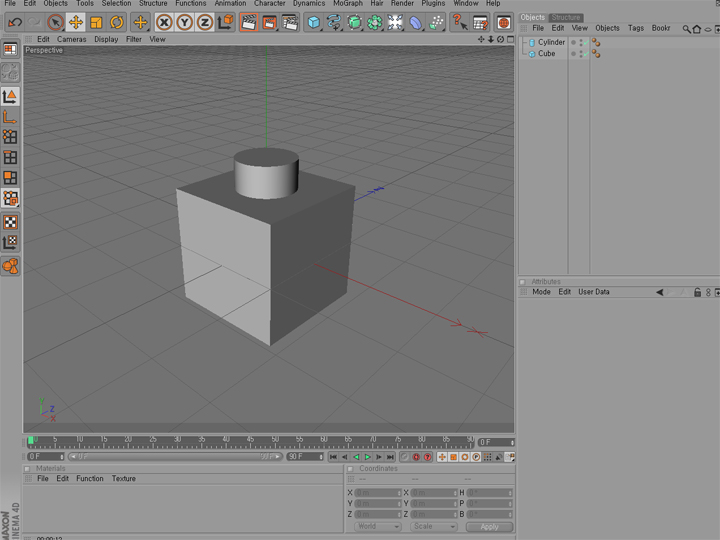Click the Apply button

click(x=489, y=527)
